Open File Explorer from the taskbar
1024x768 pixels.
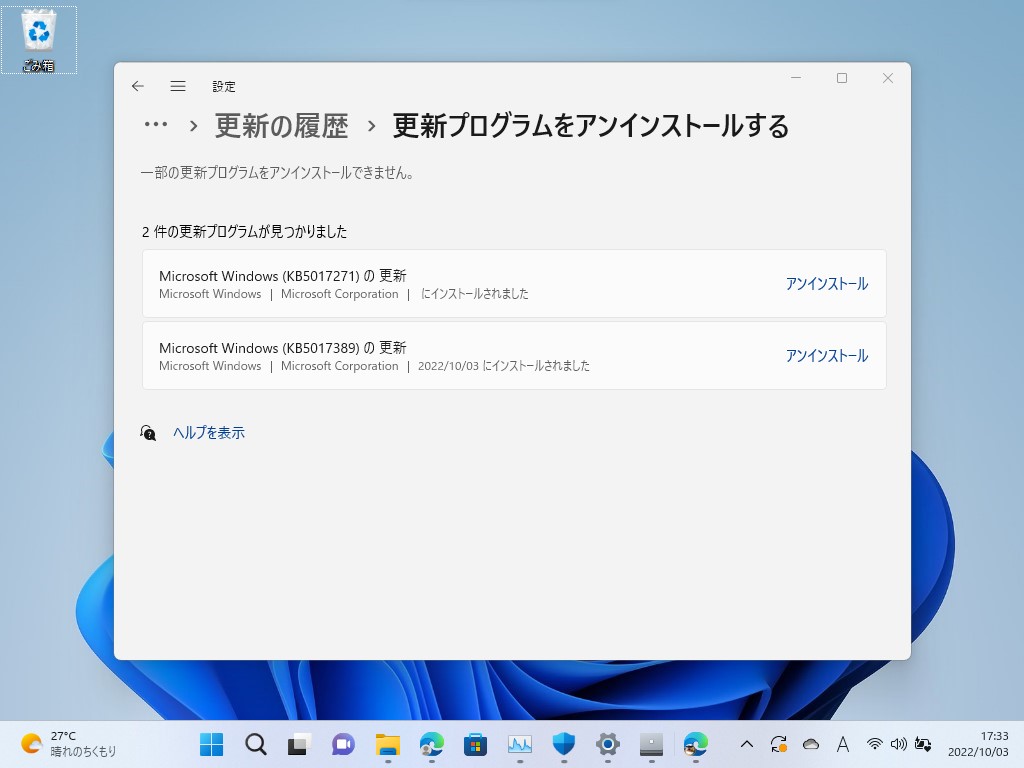[387, 744]
